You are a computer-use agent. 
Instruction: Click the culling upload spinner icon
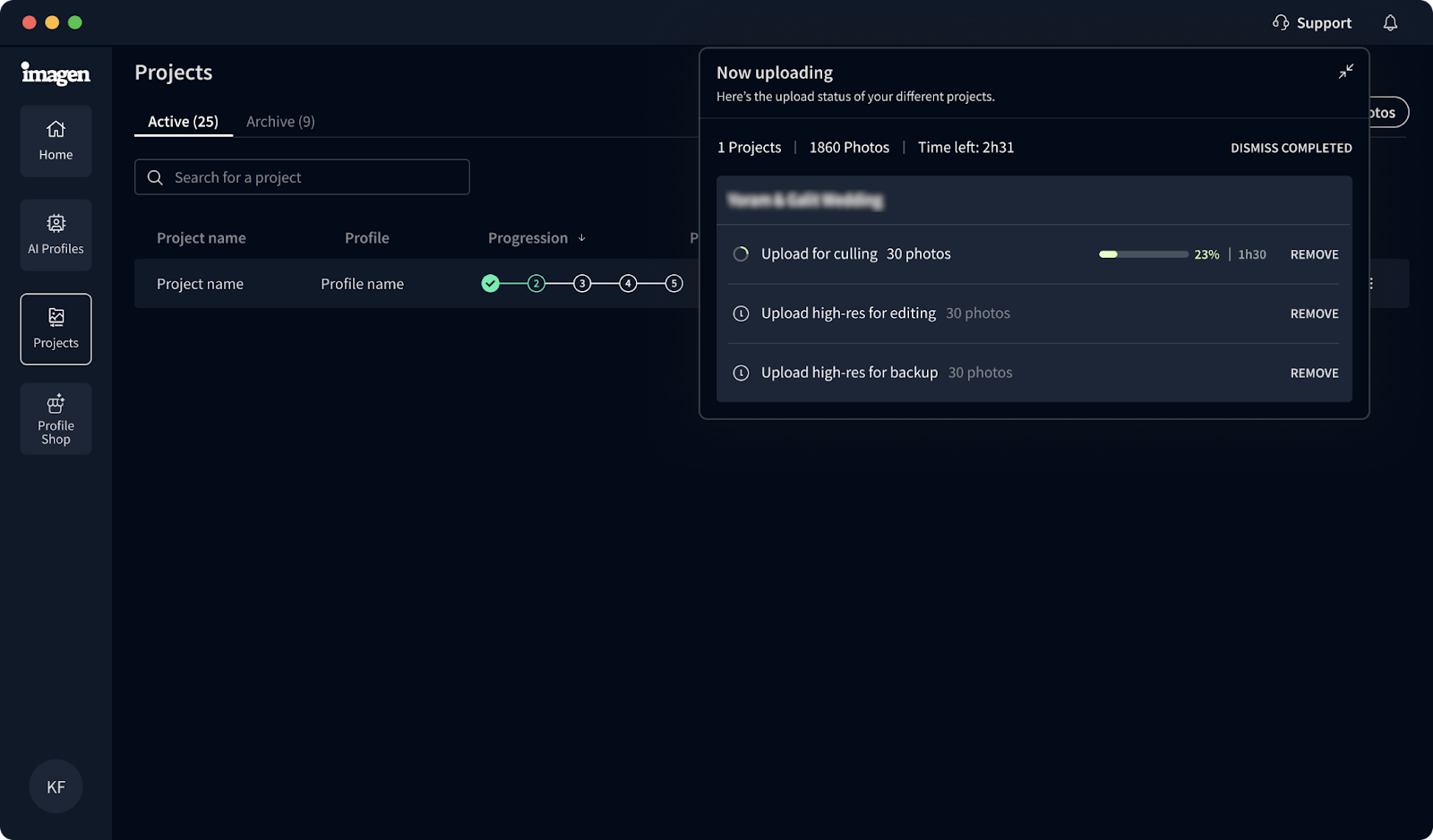741,253
